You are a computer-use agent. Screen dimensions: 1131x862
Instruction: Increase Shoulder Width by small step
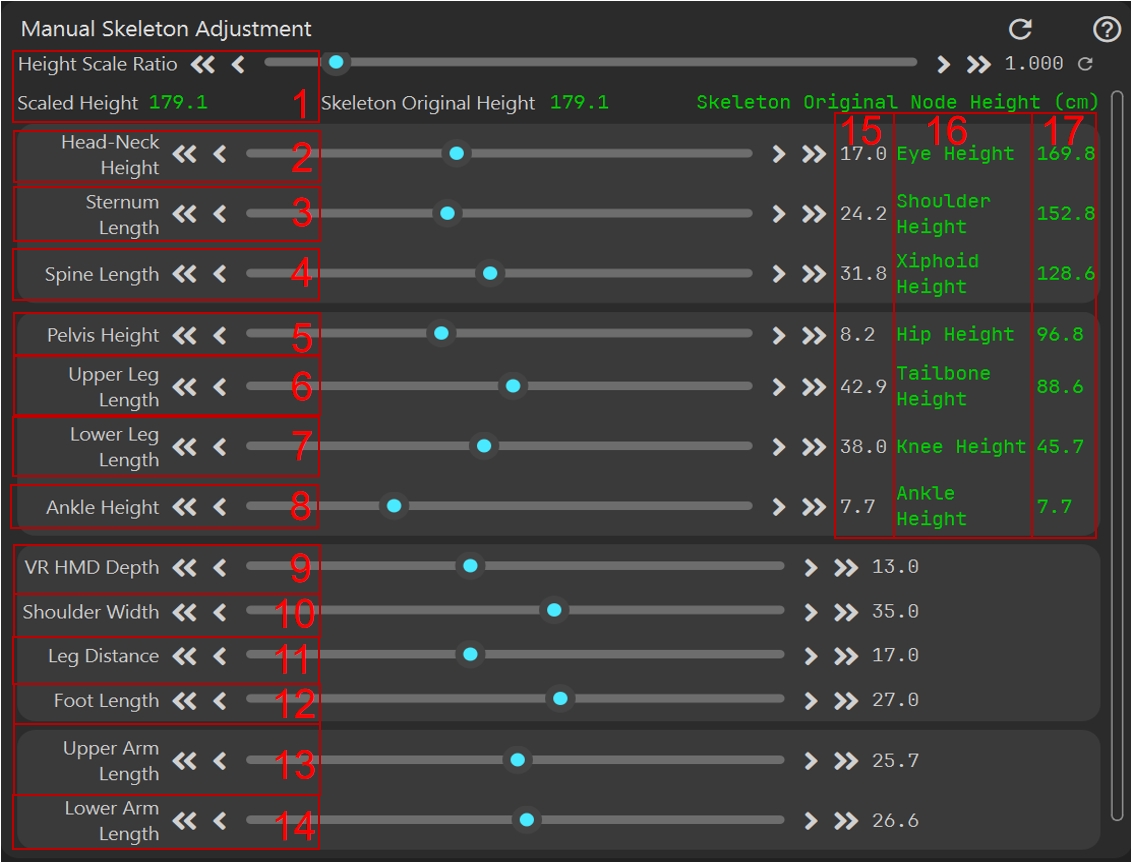811,612
